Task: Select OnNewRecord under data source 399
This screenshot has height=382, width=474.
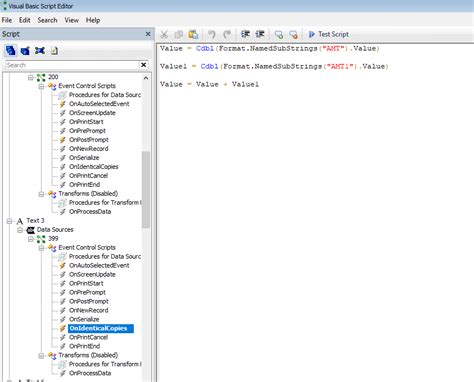Action: point(89,310)
